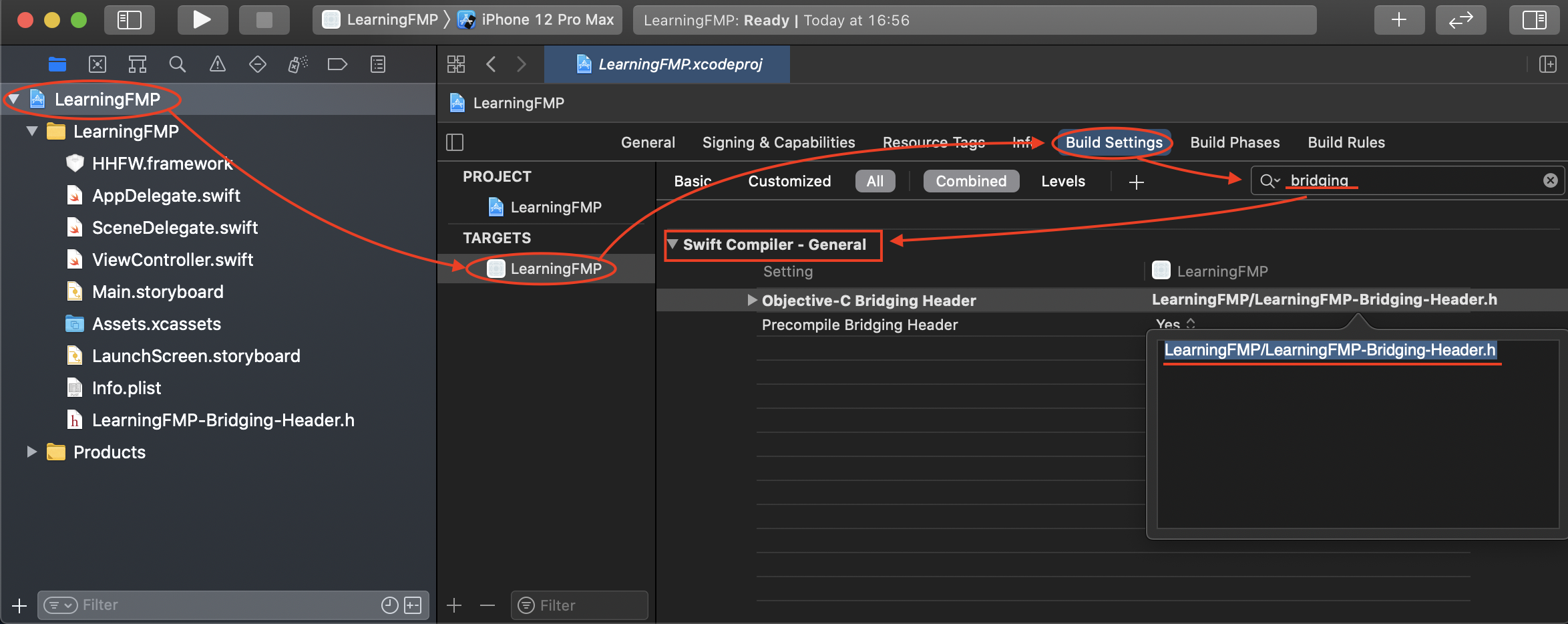Open the related items grid menu
Viewport: 1568px width, 624px height.
click(456, 64)
